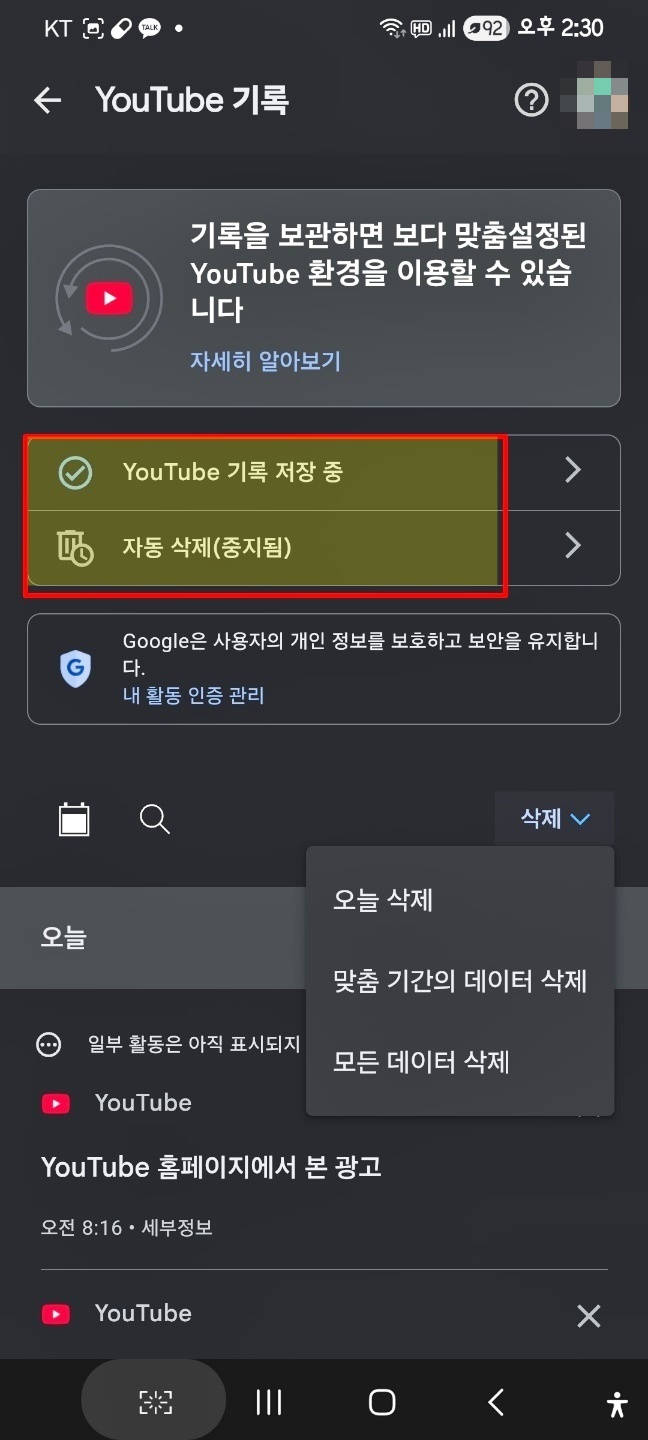The height and width of the screenshot is (1440, 648).
Task: Expand the YouTube 기록 저장 중 row chevron
Action: (x=573, y=470)
